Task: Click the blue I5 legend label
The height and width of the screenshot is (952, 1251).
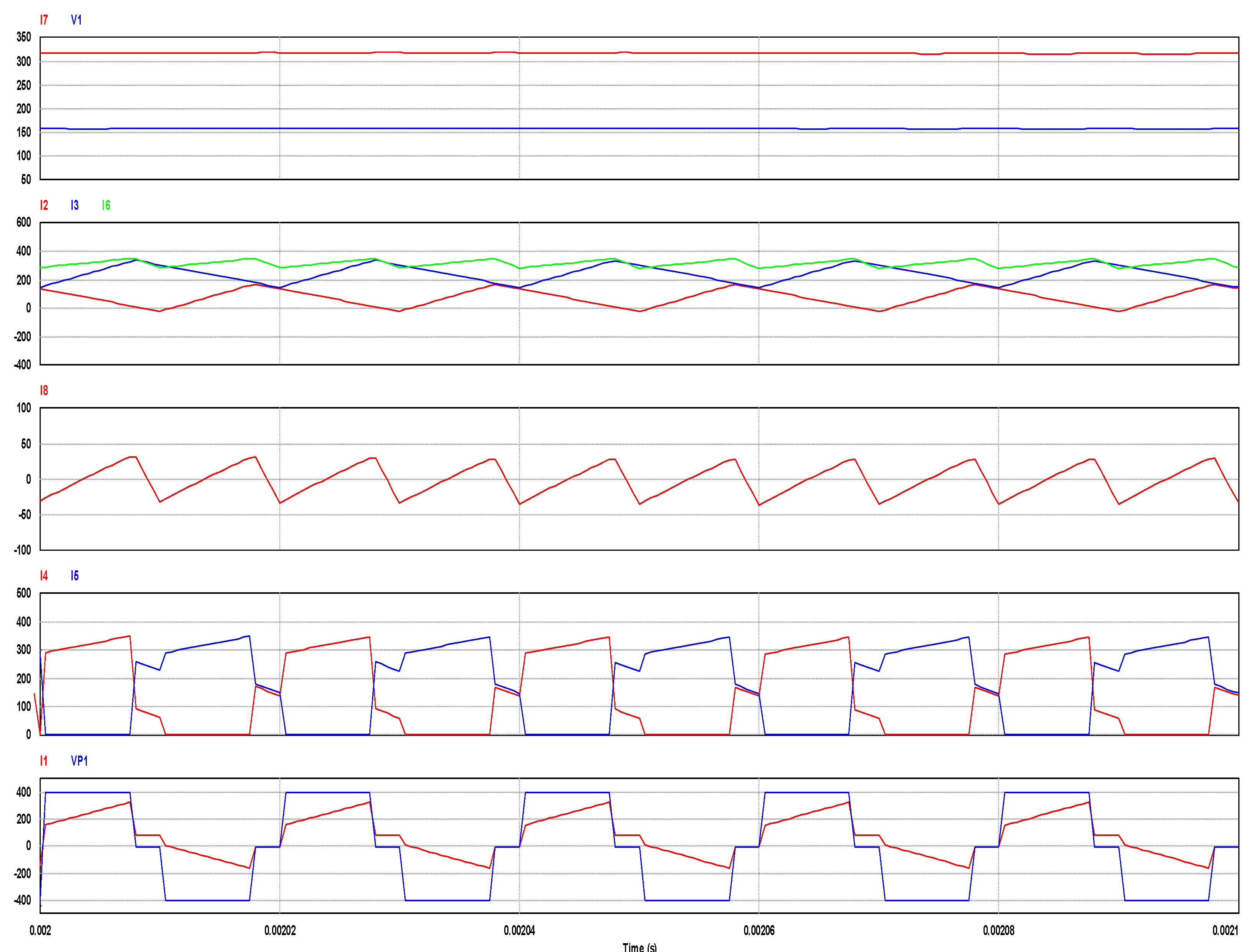Action: pyautogui.click(x=74, y=576)
